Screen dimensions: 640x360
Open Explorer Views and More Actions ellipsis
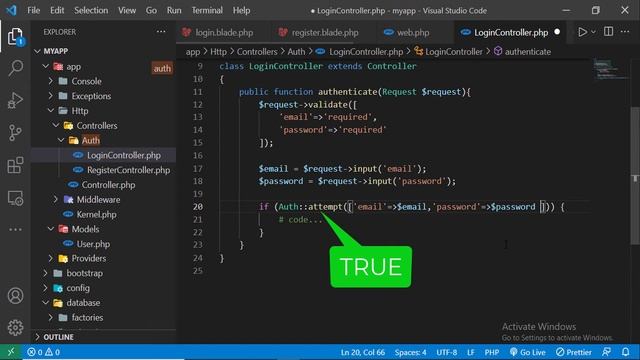tap(161, 32)
